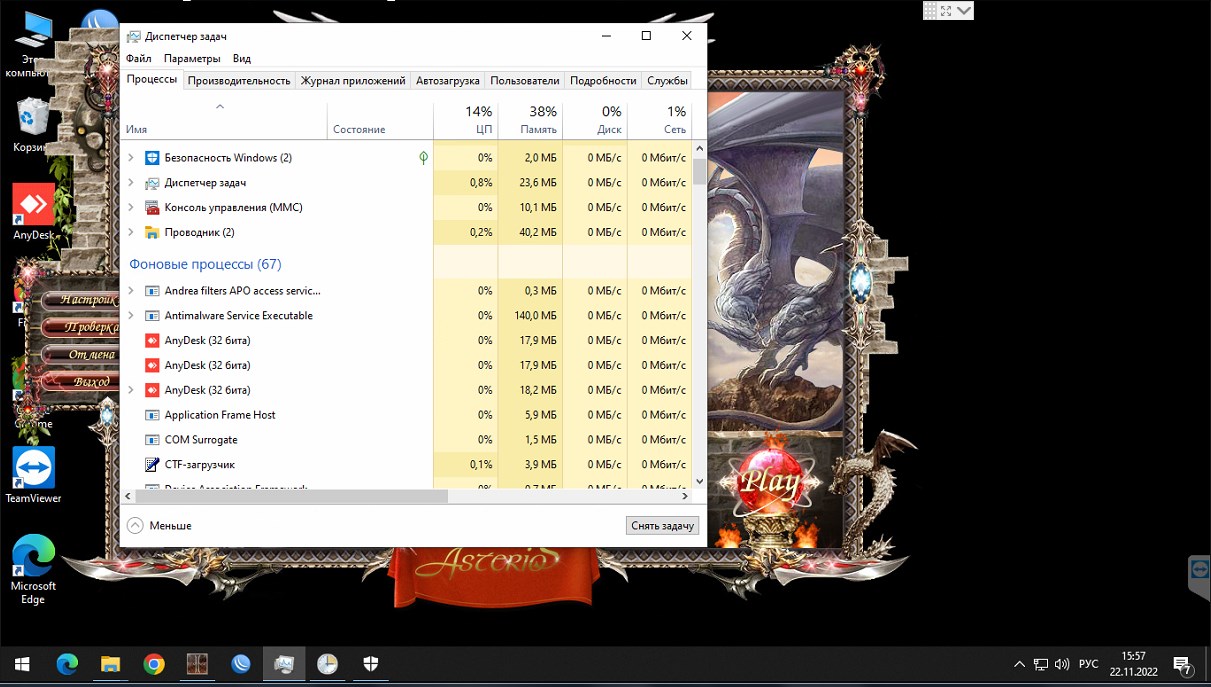Image resolution: width=1211 pixels, height=687 pixels.
Task: Expand Antimalware Service Executable row
Action: coord(131,316)
